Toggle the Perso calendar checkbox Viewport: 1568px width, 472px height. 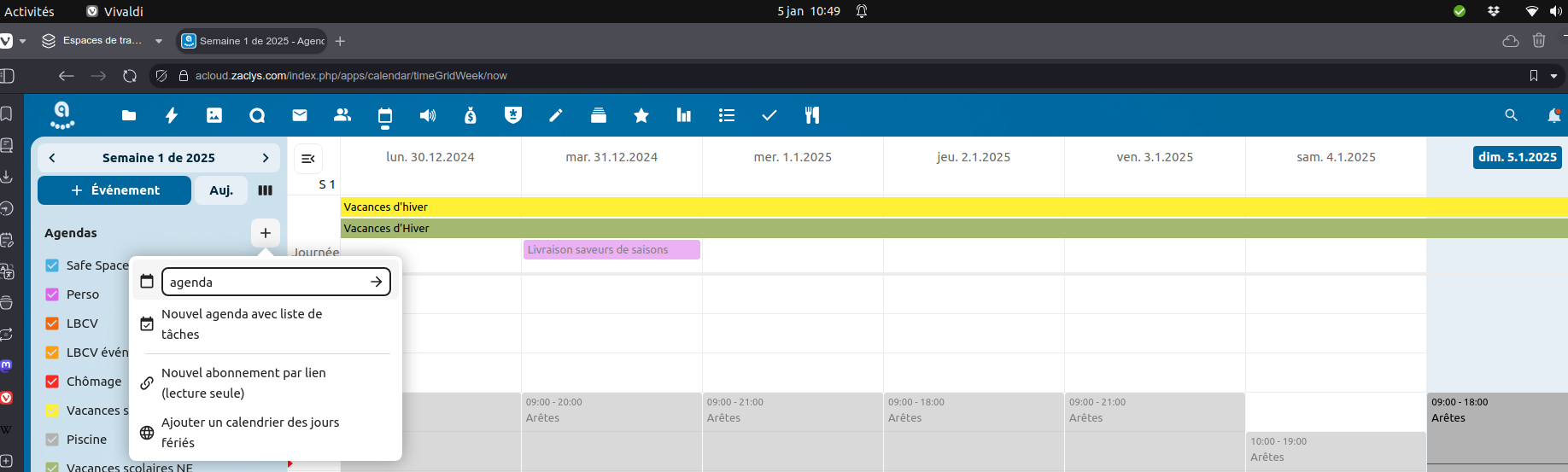click(x=52, y=294)
